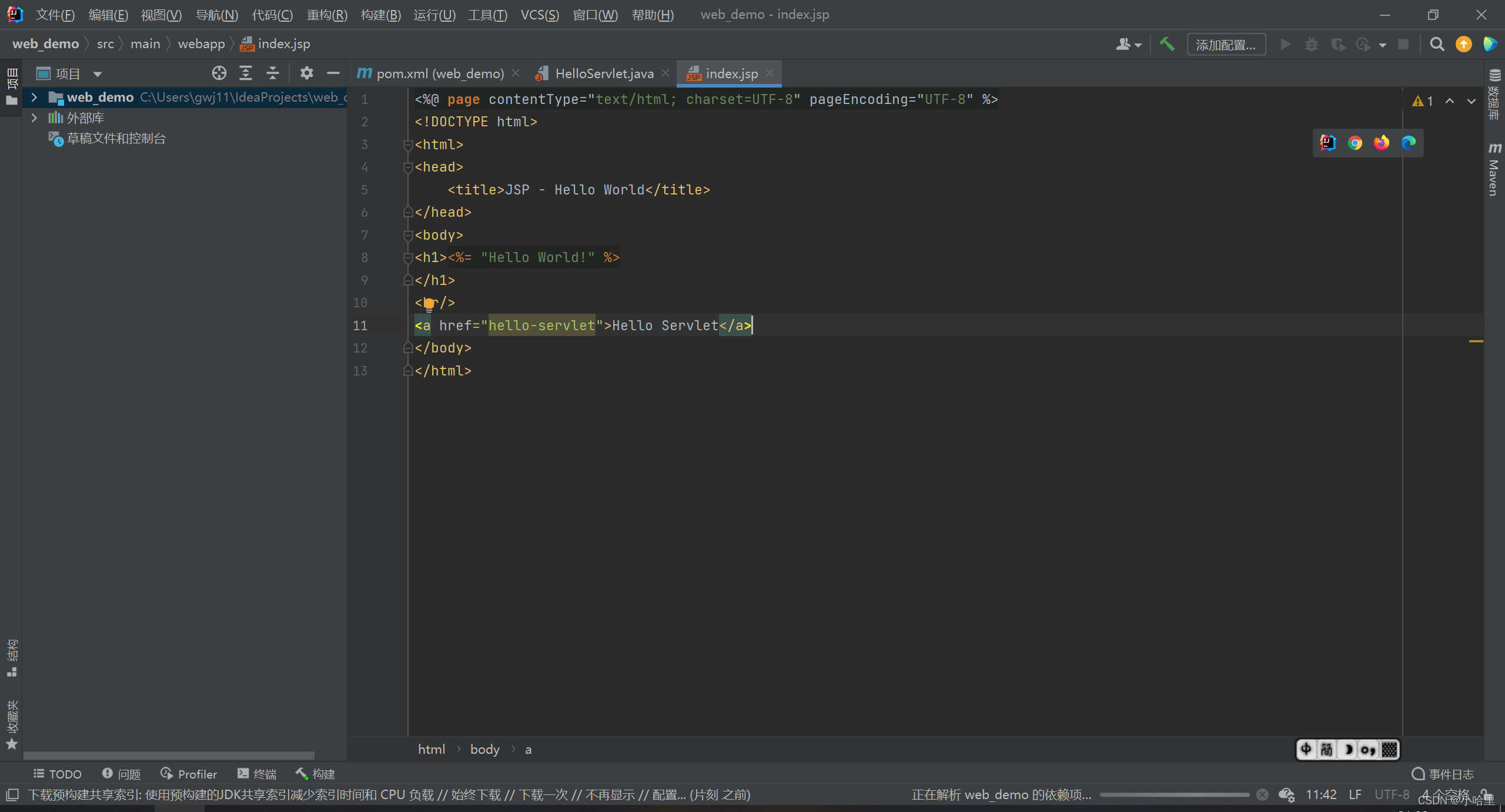The height and width of the screenshot is (812, 1505).
Task: Open the VCS menu
Action: click(540, 15)
